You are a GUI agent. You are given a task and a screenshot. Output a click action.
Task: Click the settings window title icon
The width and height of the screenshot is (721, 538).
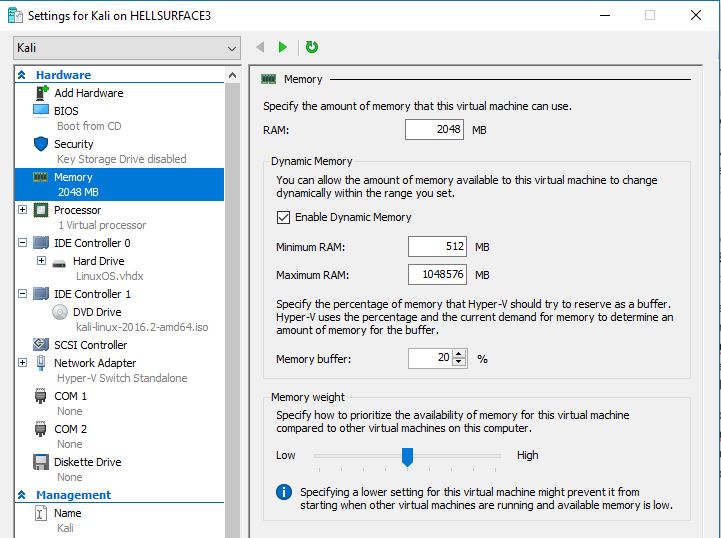[x=15, y=15]
